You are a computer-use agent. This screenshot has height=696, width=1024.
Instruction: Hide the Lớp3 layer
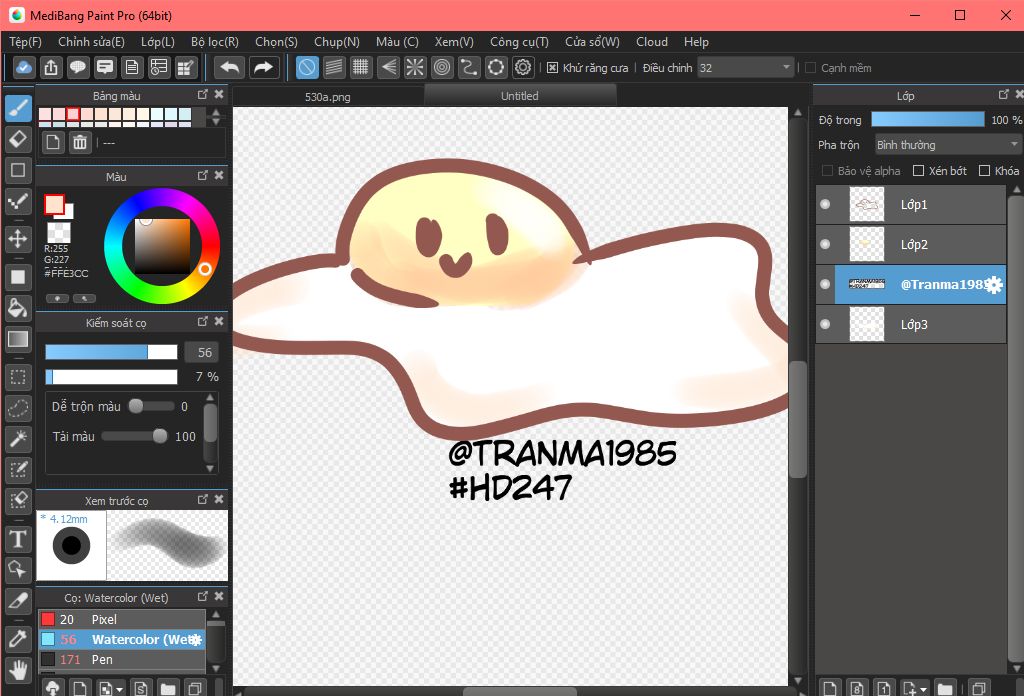click(x=825, y=324)
